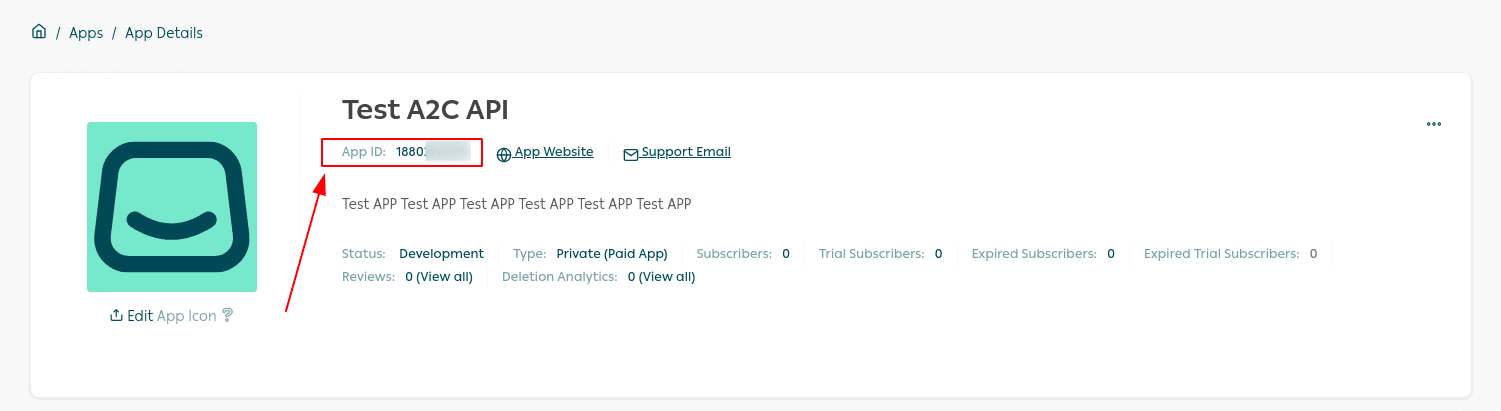Open the Support Email link
The width and height of the screenshot is (1501, 411).
(x=686, y=152)
